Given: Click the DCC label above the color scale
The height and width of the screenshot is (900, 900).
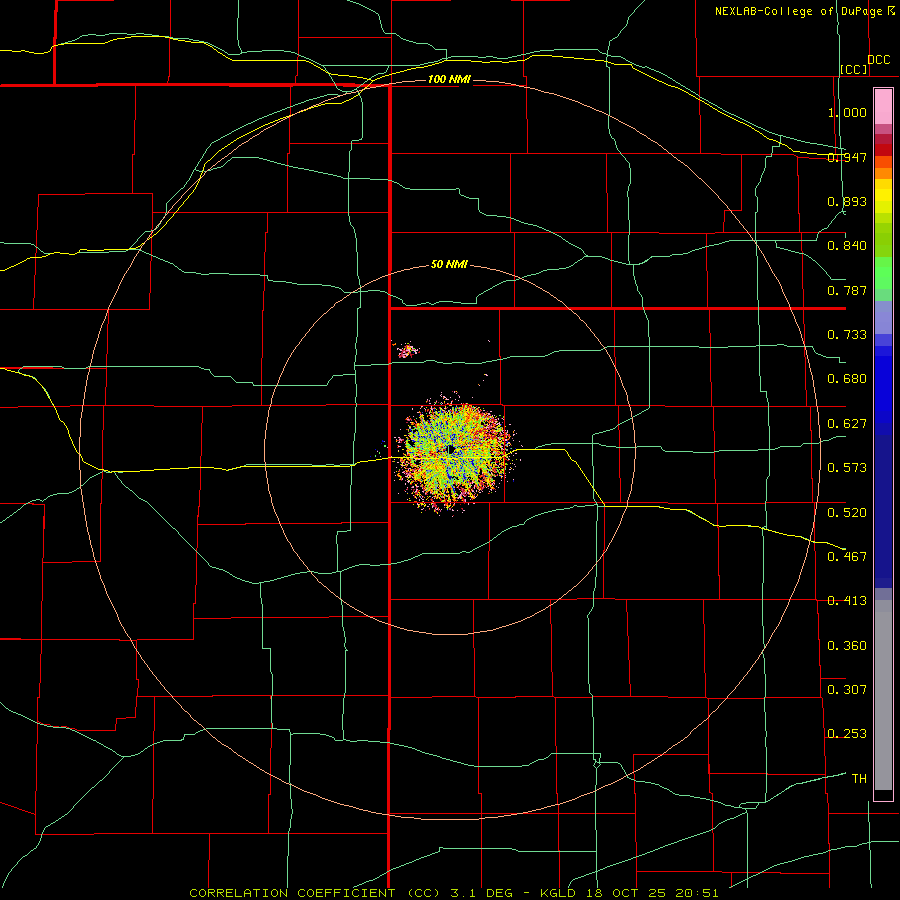Looking at the screenshot, I should (878, 60).
